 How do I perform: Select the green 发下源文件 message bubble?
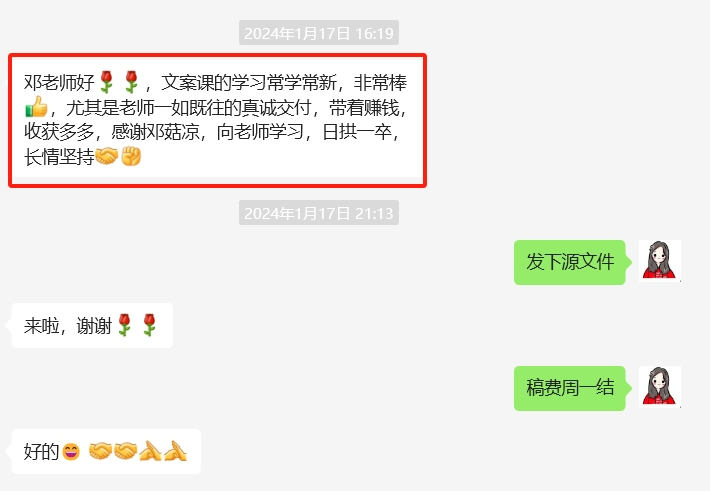(572, 262)
